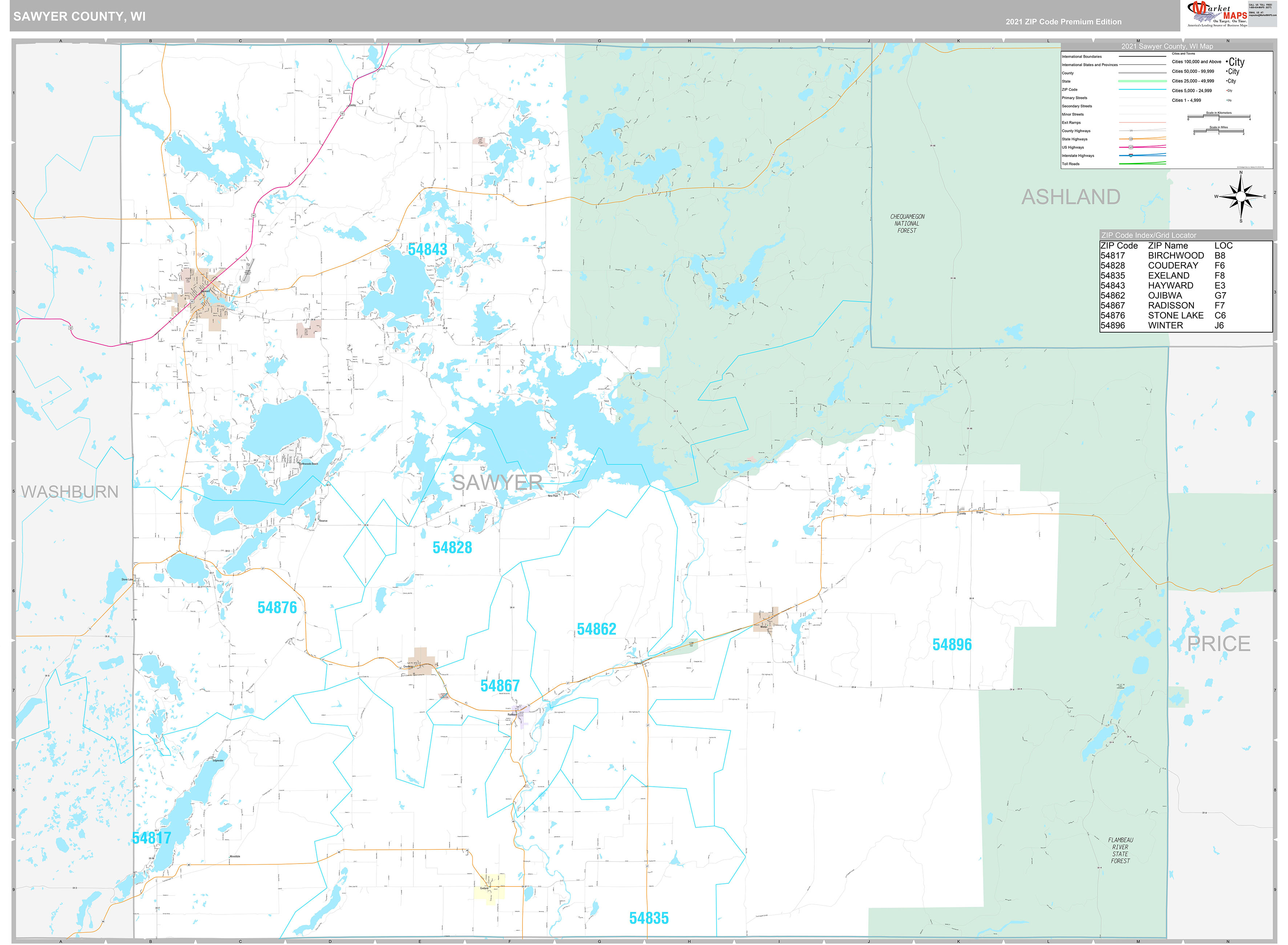Select the State Highways marker in the legend
The width and height of the screenshot is (1288, 945).
click(1131, 139)
